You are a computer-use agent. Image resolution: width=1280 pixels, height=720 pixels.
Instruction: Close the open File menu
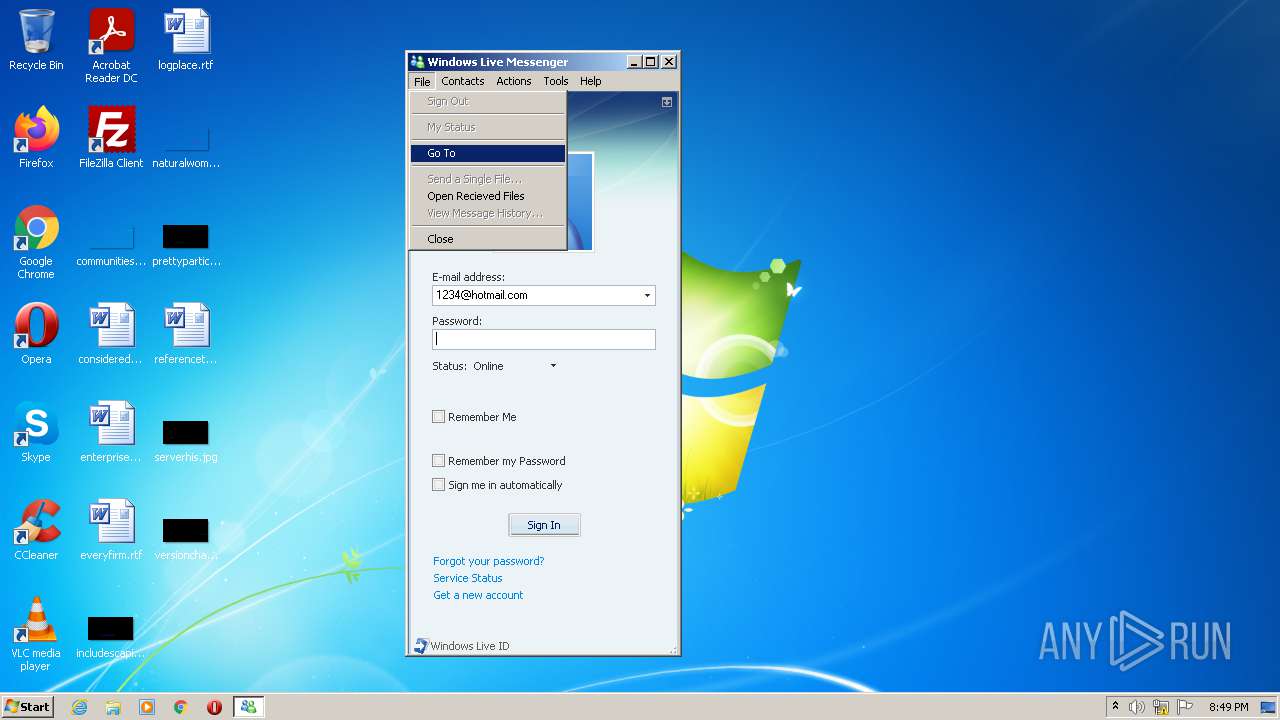[x=422, y=81]
